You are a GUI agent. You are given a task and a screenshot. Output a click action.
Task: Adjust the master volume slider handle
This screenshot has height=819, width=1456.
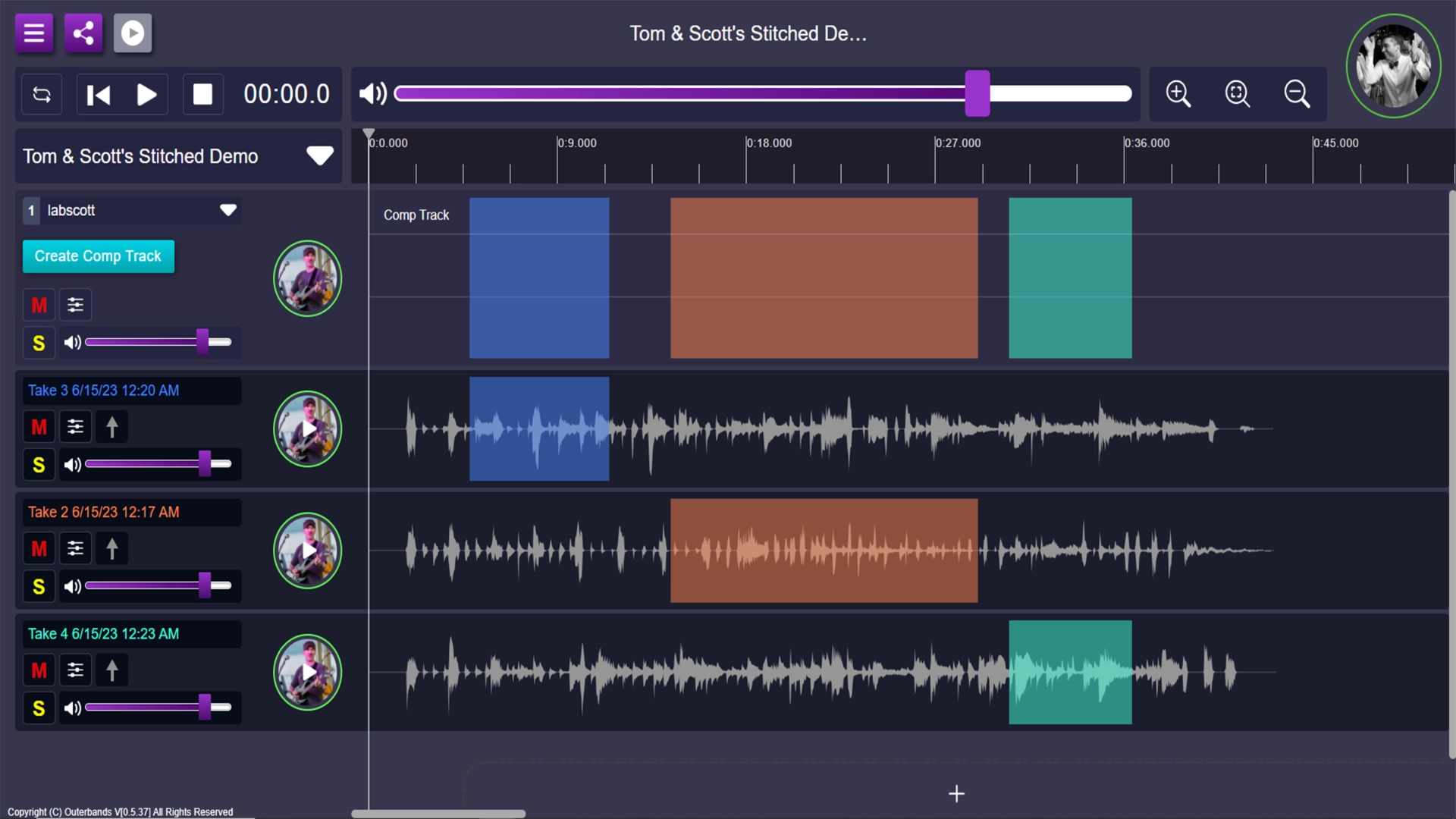click(977, 93)
